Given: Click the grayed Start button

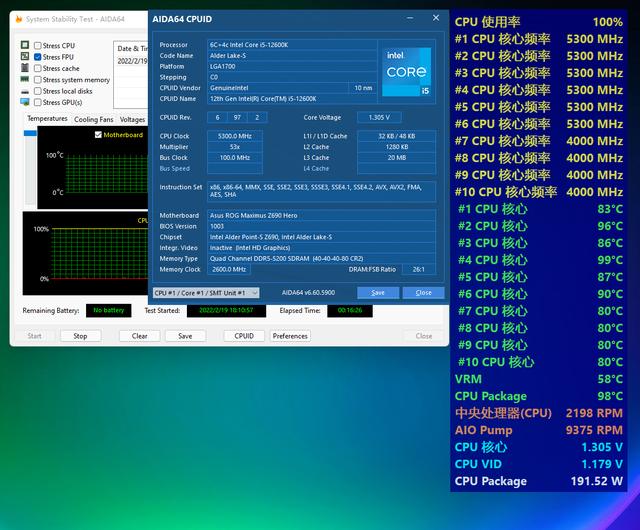Looking at the screenshot, I should (35, 336).
